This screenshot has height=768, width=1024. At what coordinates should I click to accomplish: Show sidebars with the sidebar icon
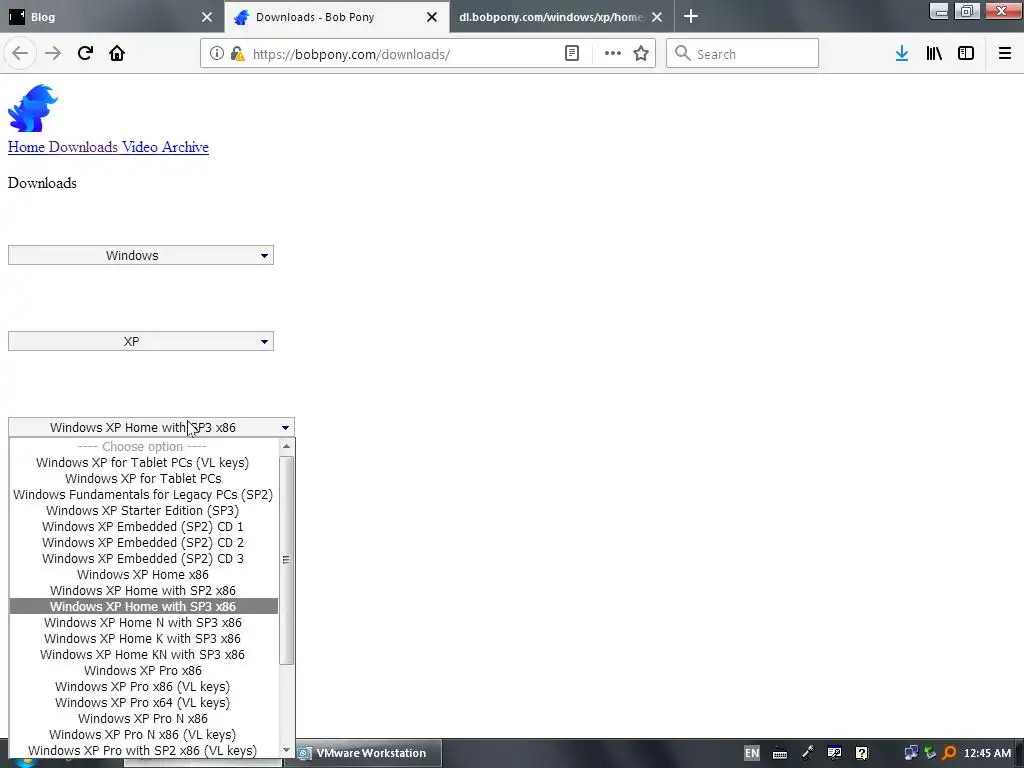click(966, 54)
